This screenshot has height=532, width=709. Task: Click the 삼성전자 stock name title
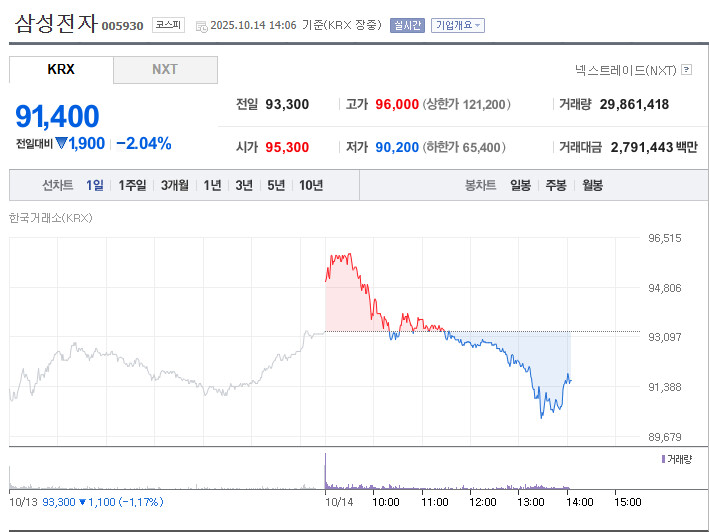pyautogui.click(x=56, y=24)
